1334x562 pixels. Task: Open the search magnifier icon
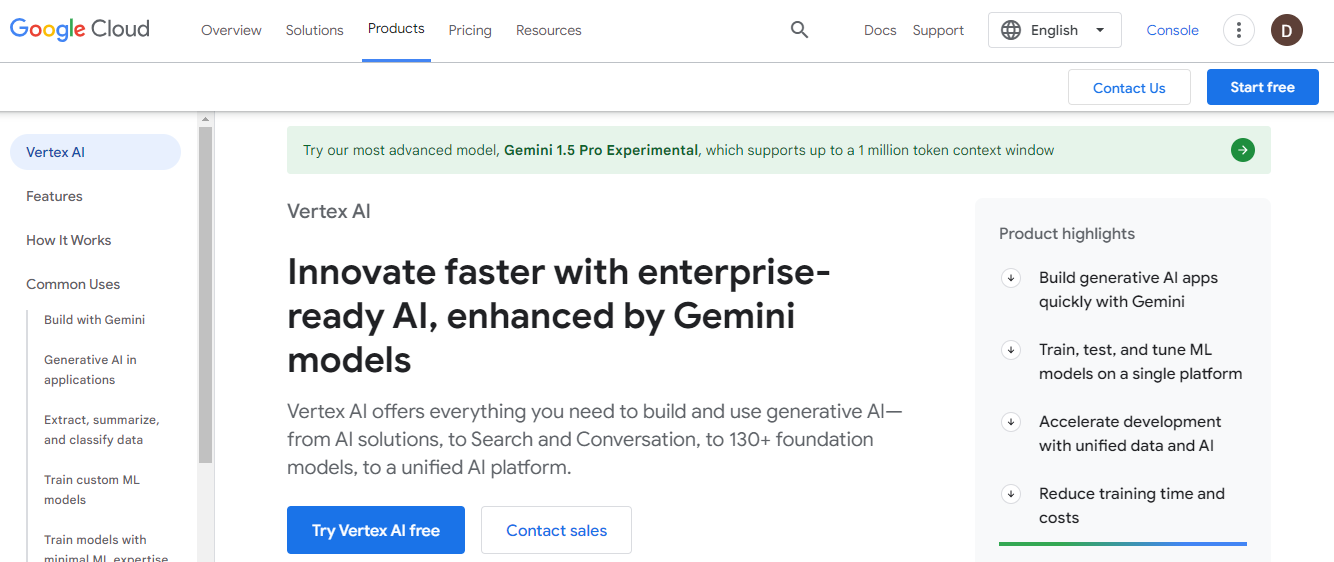pyautogui.click(x=799, y=30)
